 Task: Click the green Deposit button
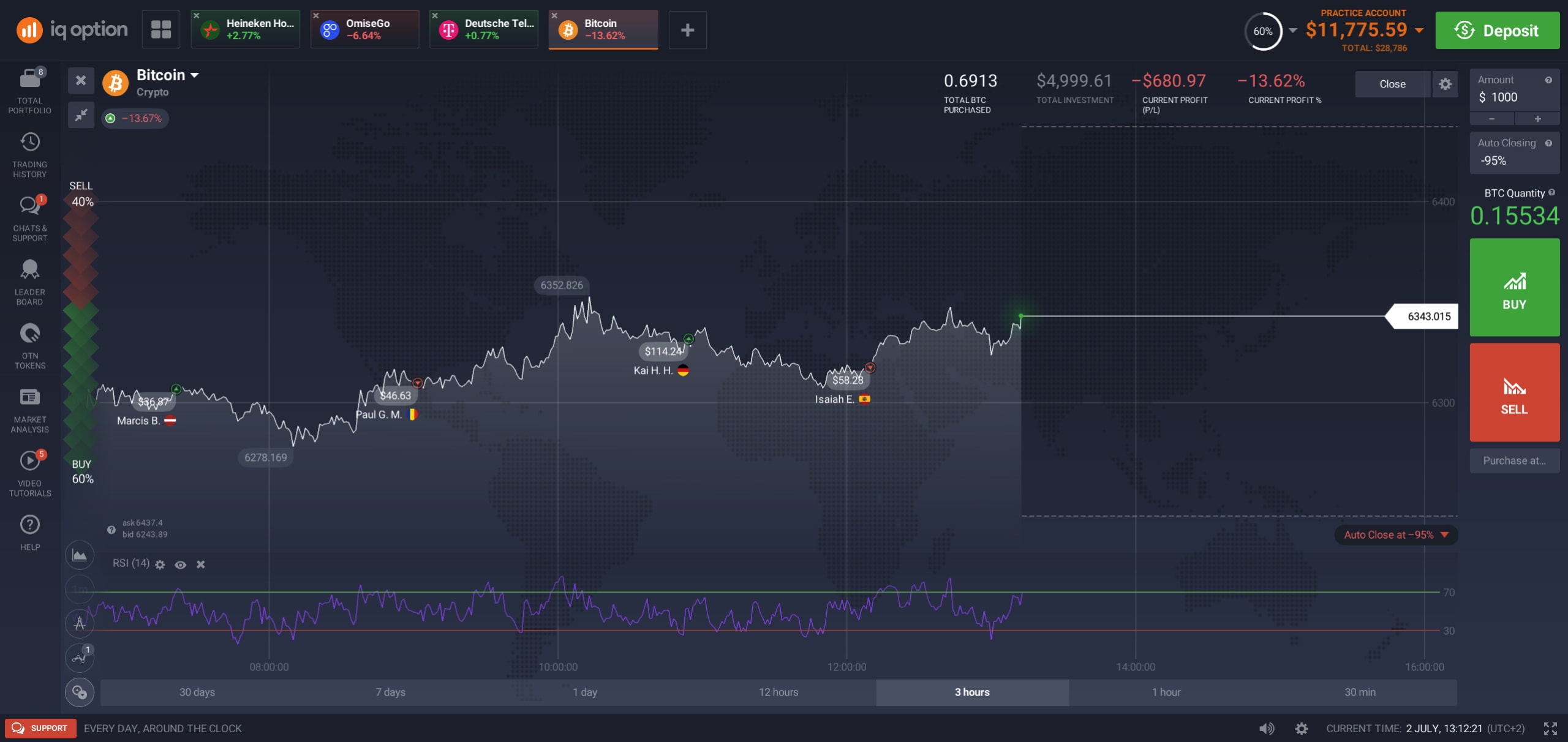1497,30
